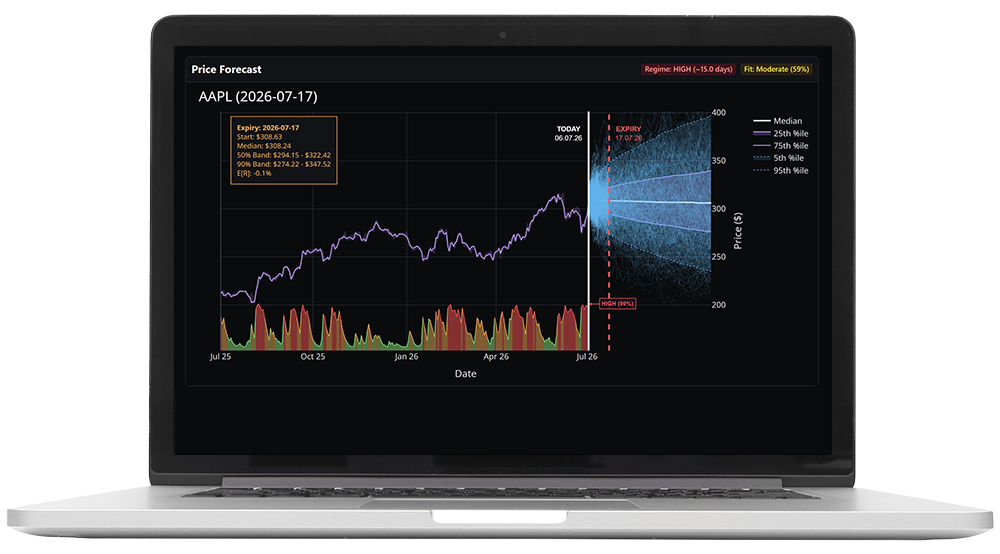Select 'Expiry: 2026-07-17' in the info box
This screenshot has width=1000, height=554.
tap(268, 128)
